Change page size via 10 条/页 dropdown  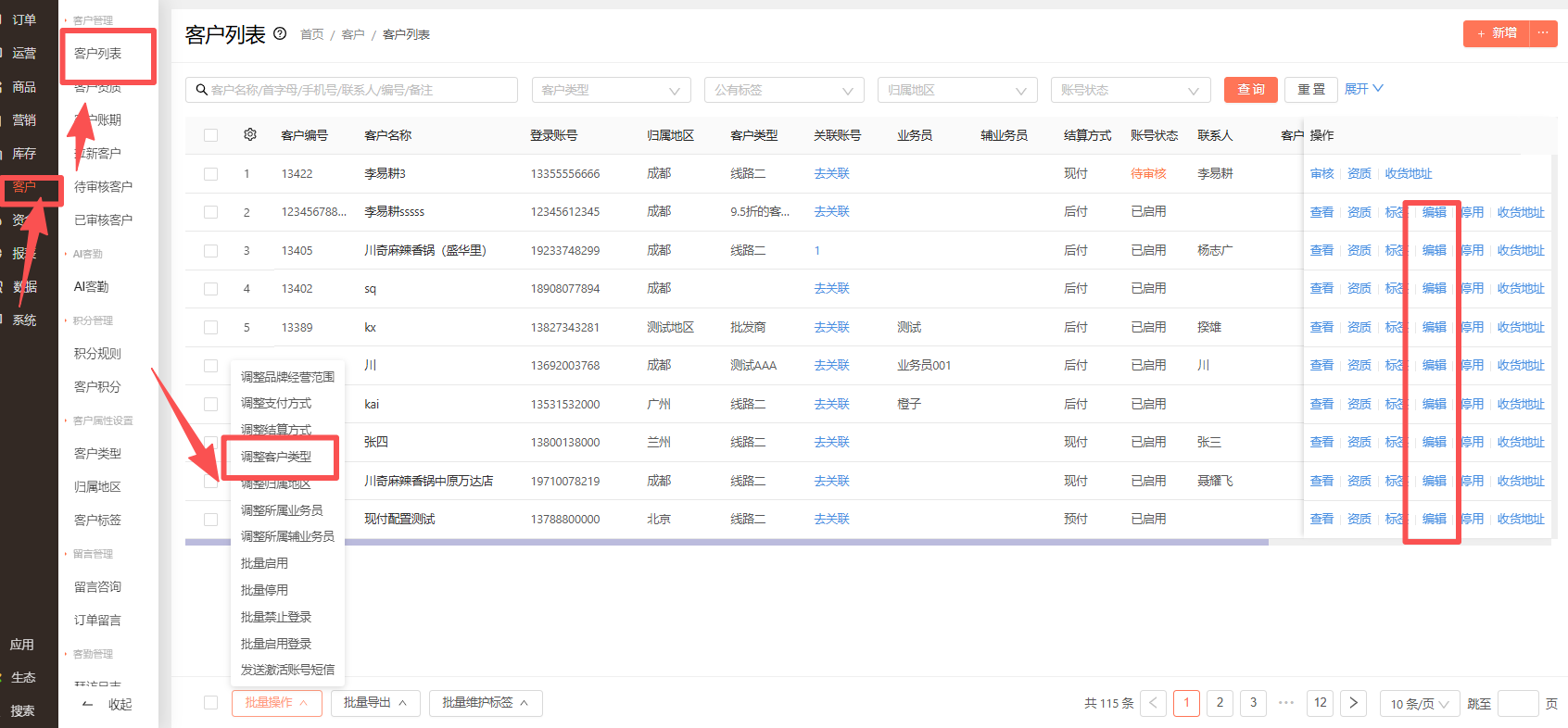tap(1420, 704)
